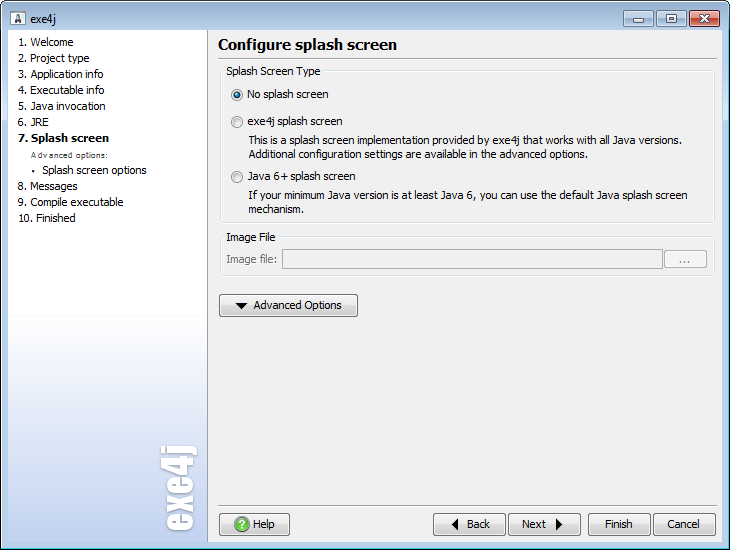This screenshot has height=550, width=730.
Task: Open the image file browse button
Action: click(x=685, y=259)
